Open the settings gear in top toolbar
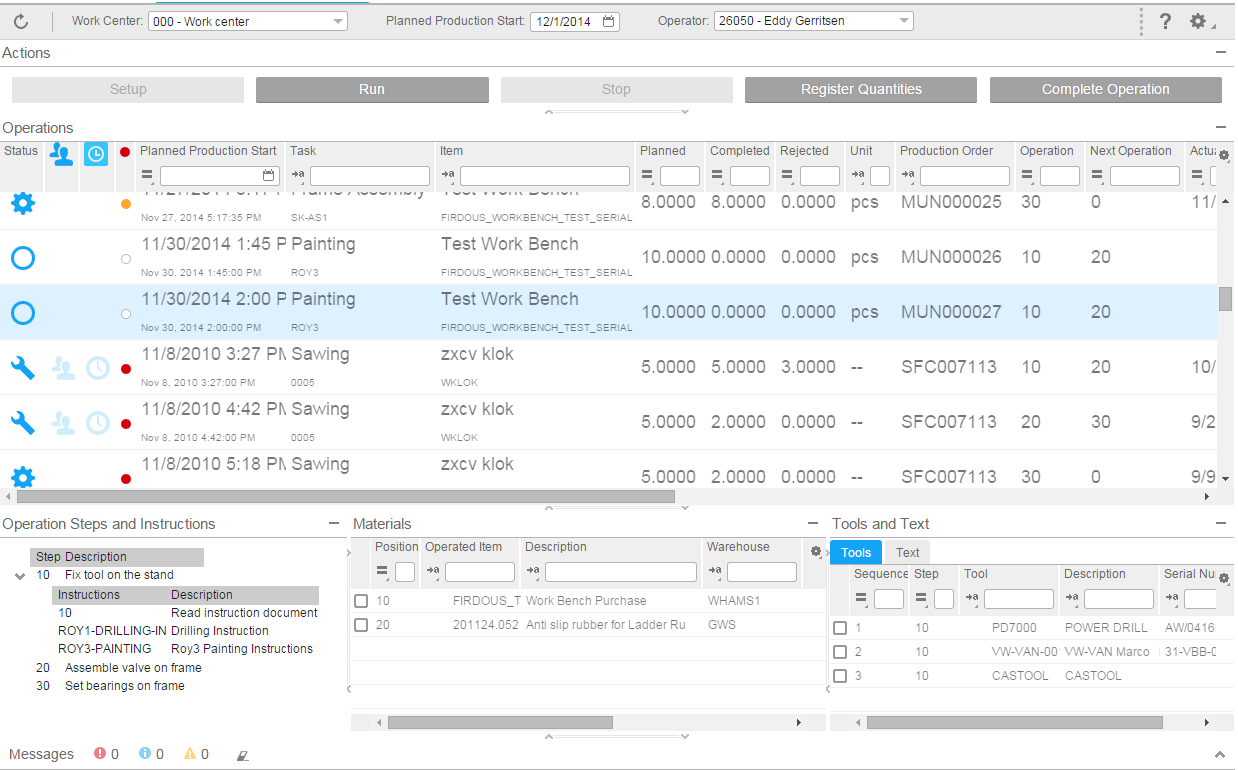 pyautogui.click(x=1198, y=21)
